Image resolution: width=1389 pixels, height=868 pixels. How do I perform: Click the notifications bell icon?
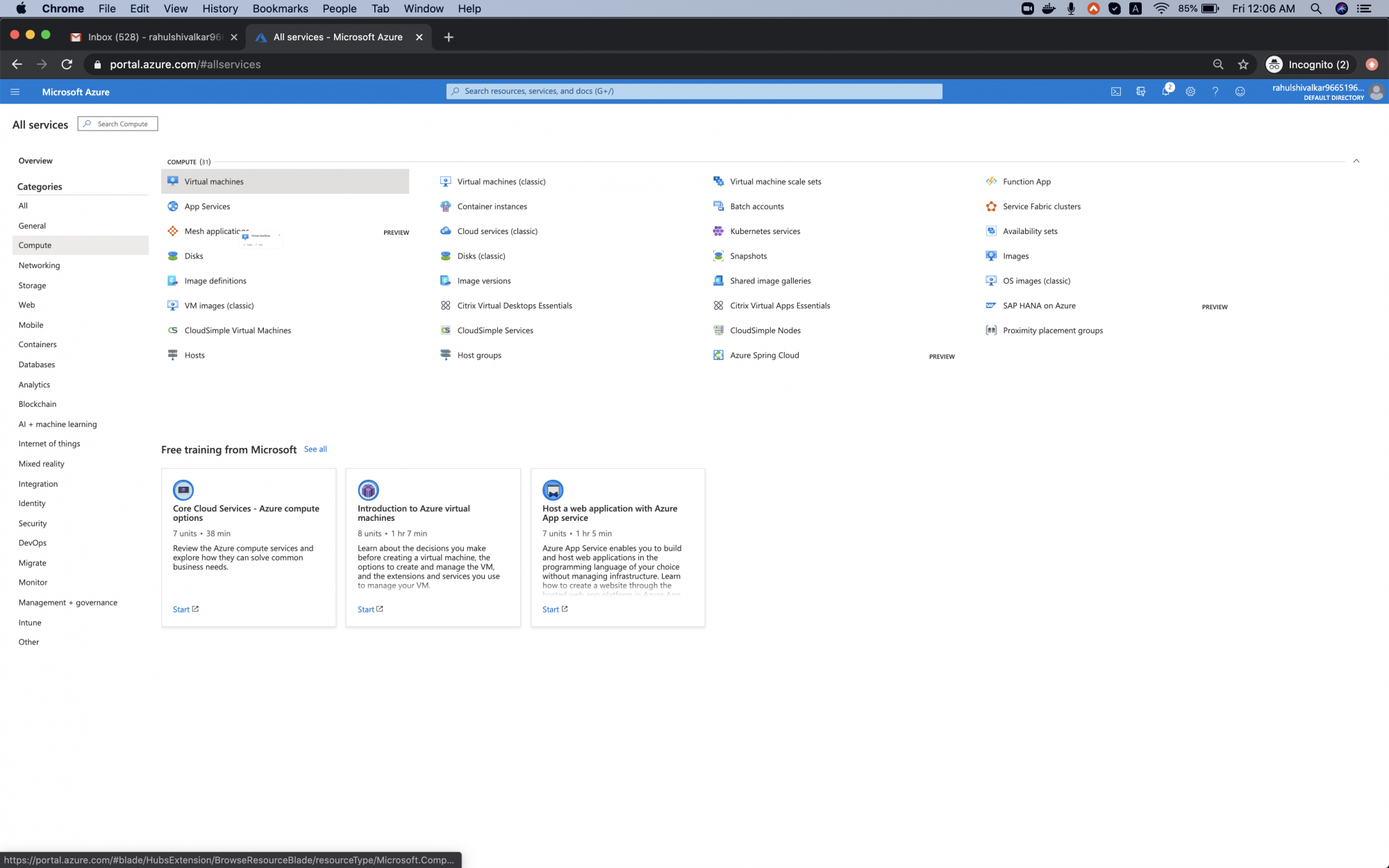tap(1165, 92)
